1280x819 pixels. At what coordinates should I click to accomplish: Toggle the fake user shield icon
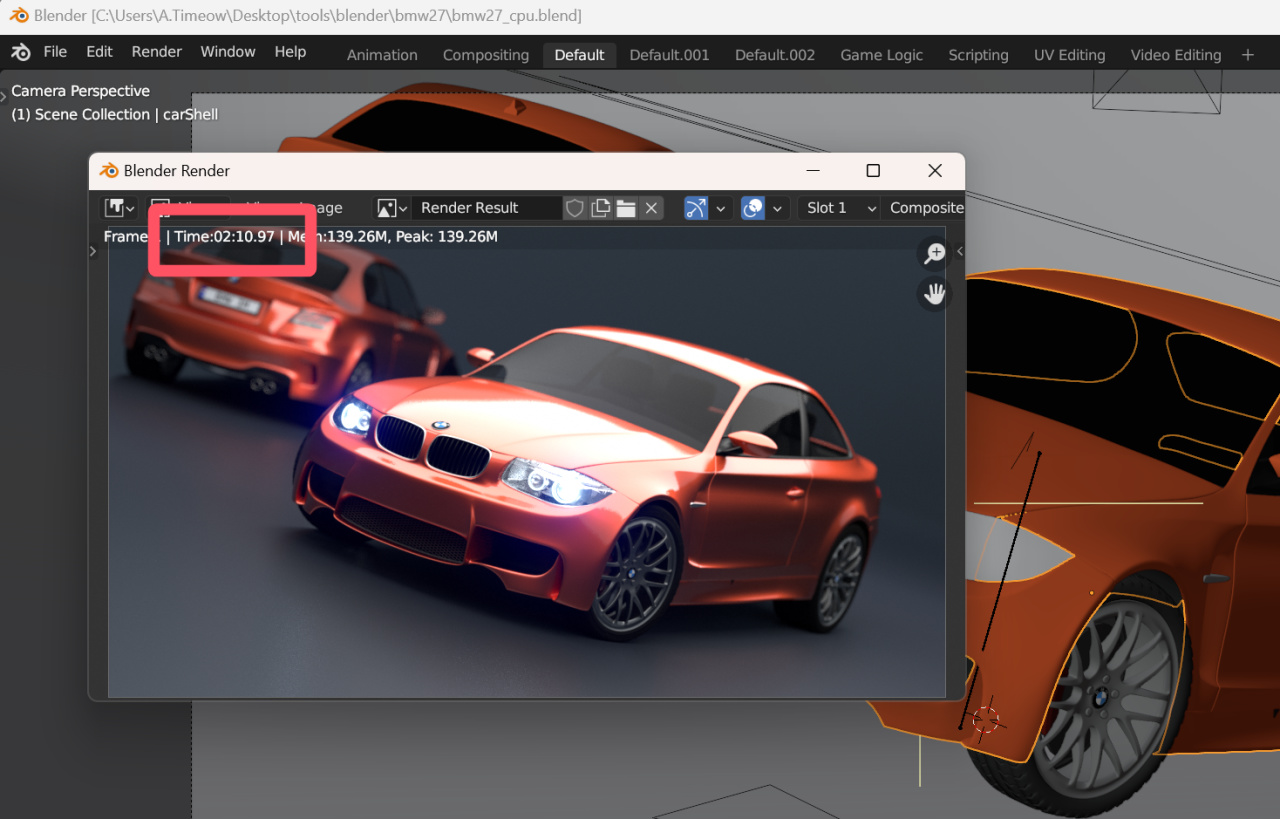[574, 208]
